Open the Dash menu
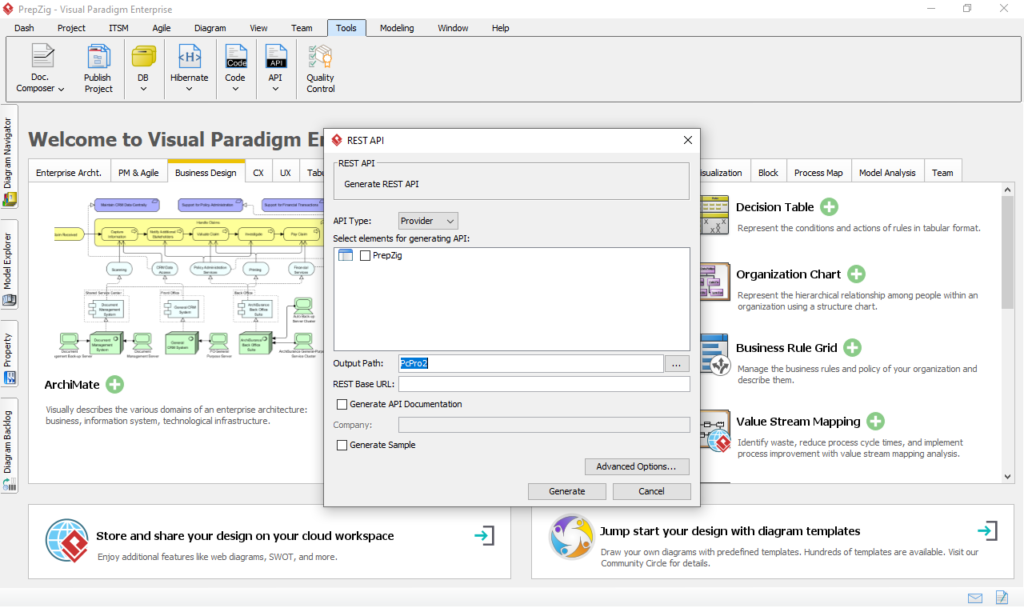This screenshot has width=1024, height=608. [x=24, y=28]
